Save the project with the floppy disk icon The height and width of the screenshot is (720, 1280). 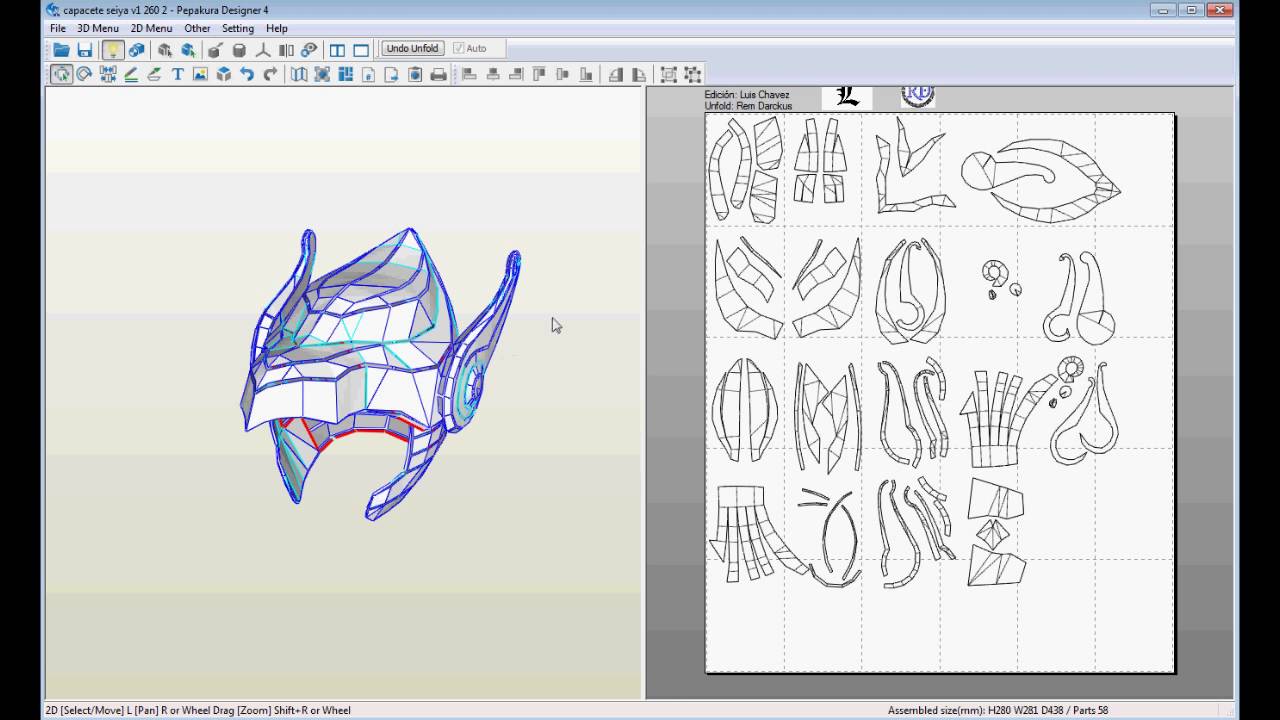[x=85, y=49]
